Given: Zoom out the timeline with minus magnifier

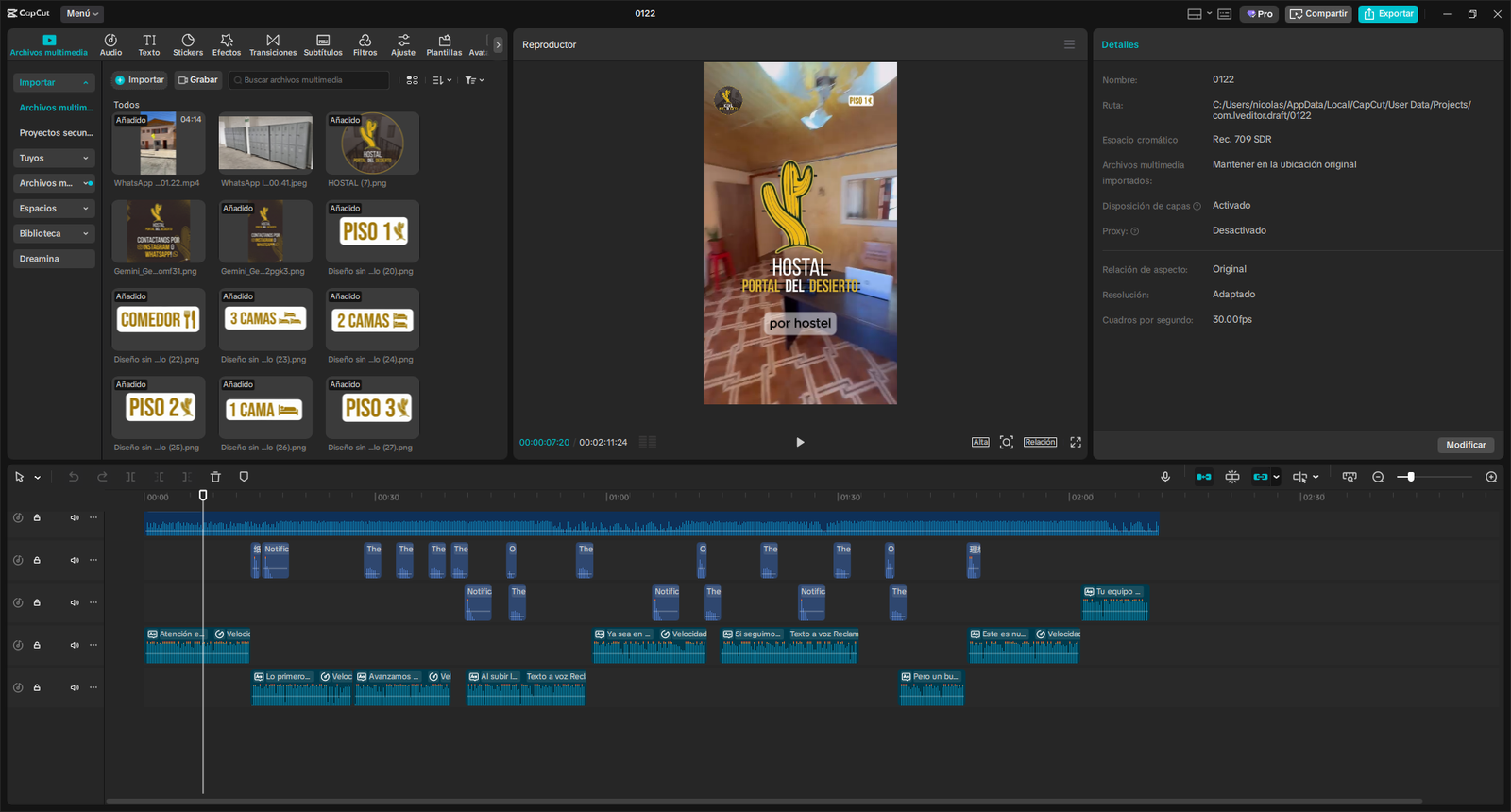Looking at the screenshot, I should pyautogui.click(x=1378, y=477).
